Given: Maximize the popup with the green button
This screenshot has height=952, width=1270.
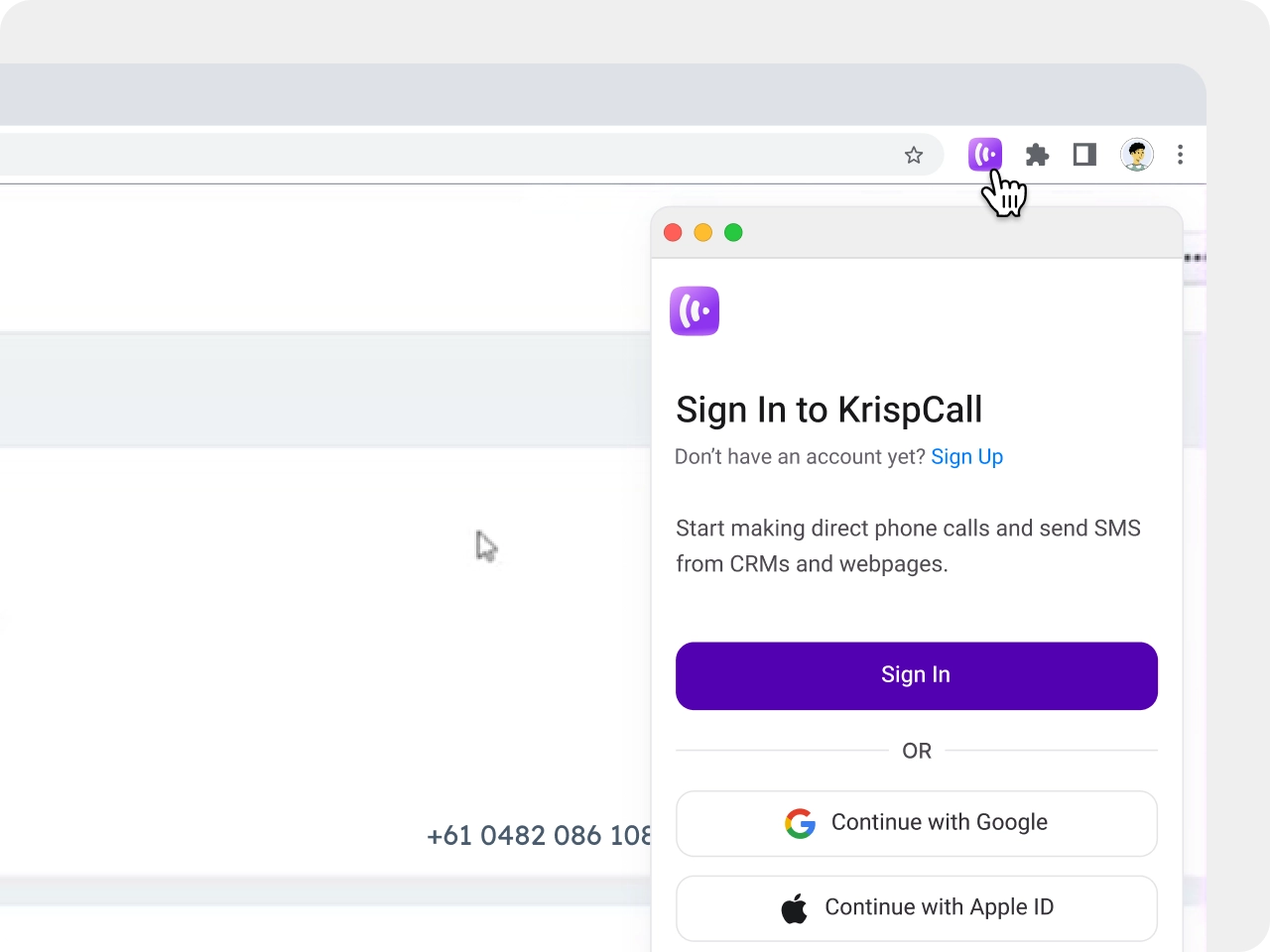Looking at the screenshot, I should click(x=733, y=232).
